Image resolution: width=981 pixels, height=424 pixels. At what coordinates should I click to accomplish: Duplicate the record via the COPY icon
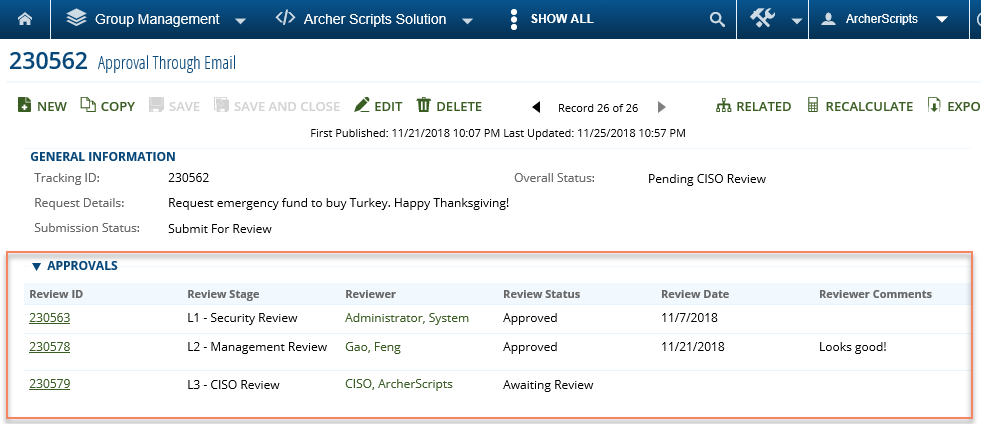click(88, 106)
